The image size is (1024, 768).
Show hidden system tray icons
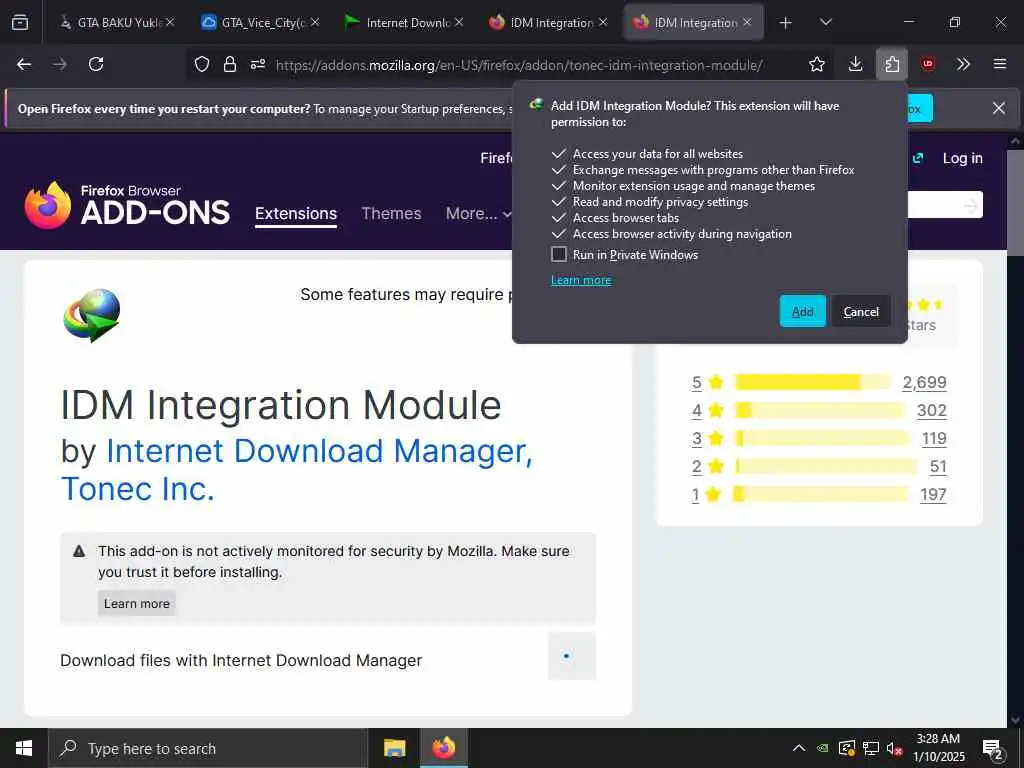click(x=799, y=748)
